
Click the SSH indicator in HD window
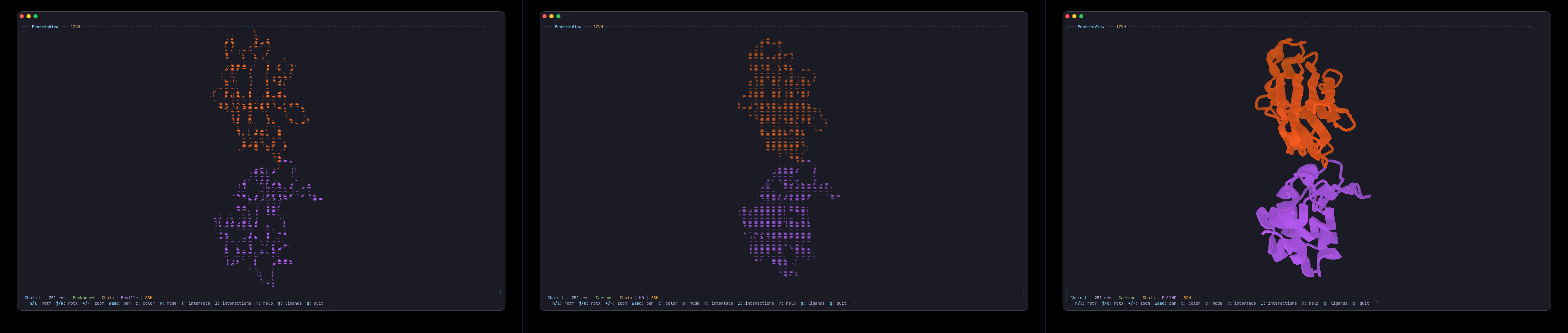654,298
